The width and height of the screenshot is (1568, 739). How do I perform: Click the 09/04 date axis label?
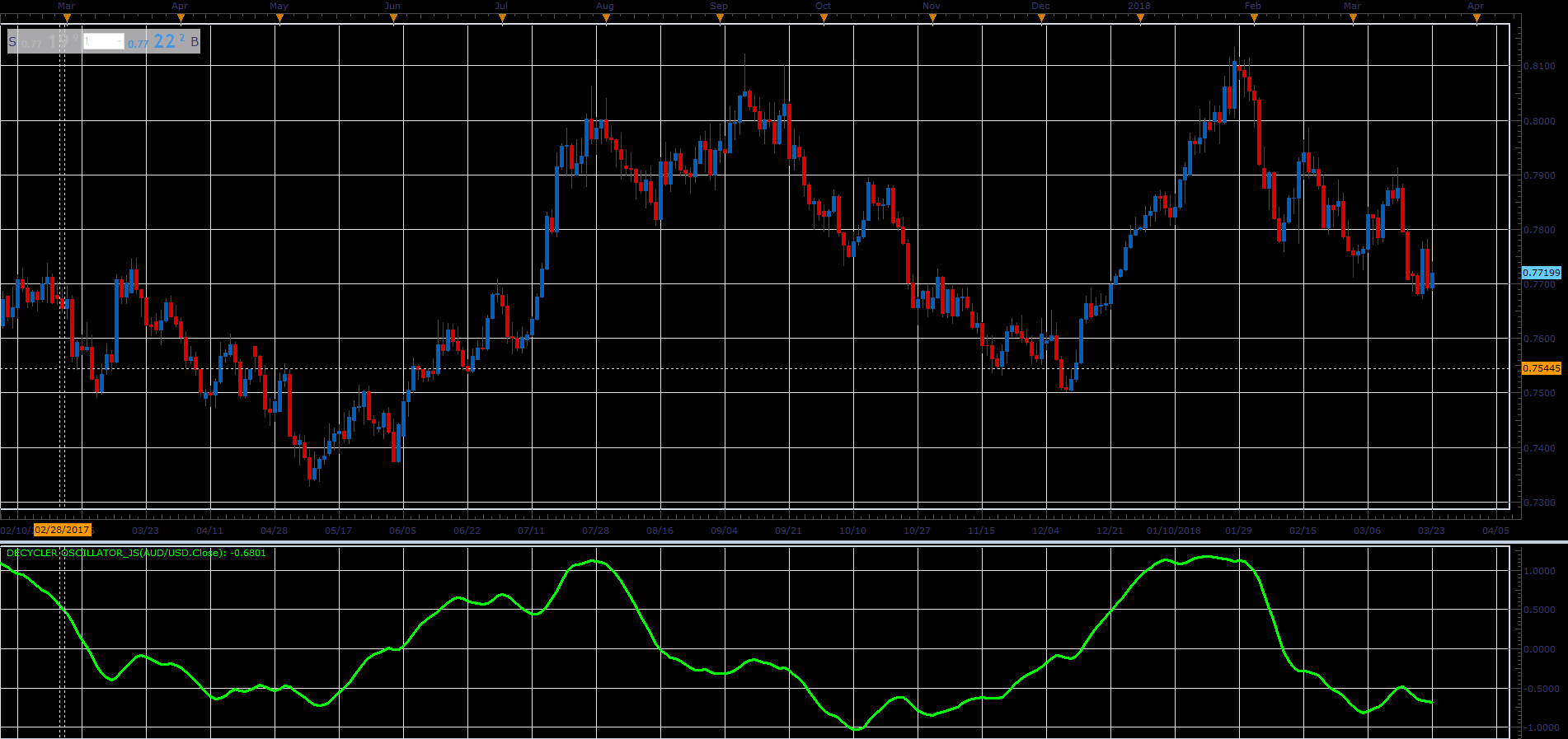725,531
